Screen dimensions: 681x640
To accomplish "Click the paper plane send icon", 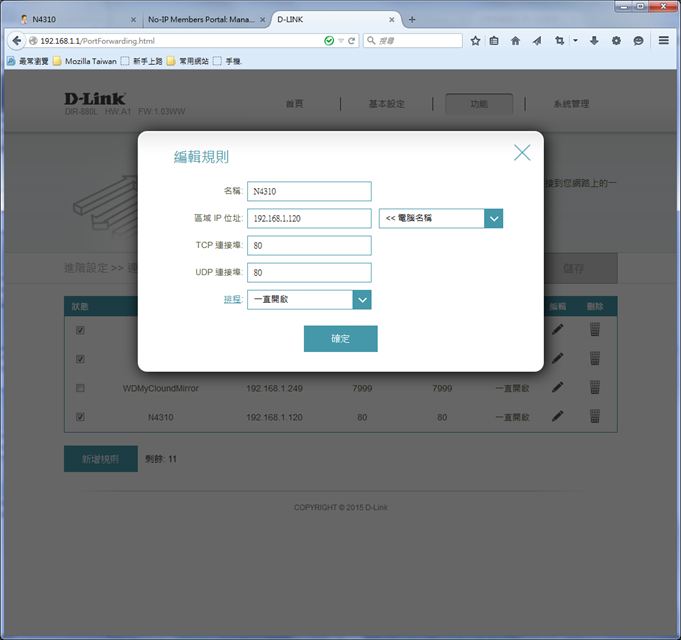I will [537, 41].
